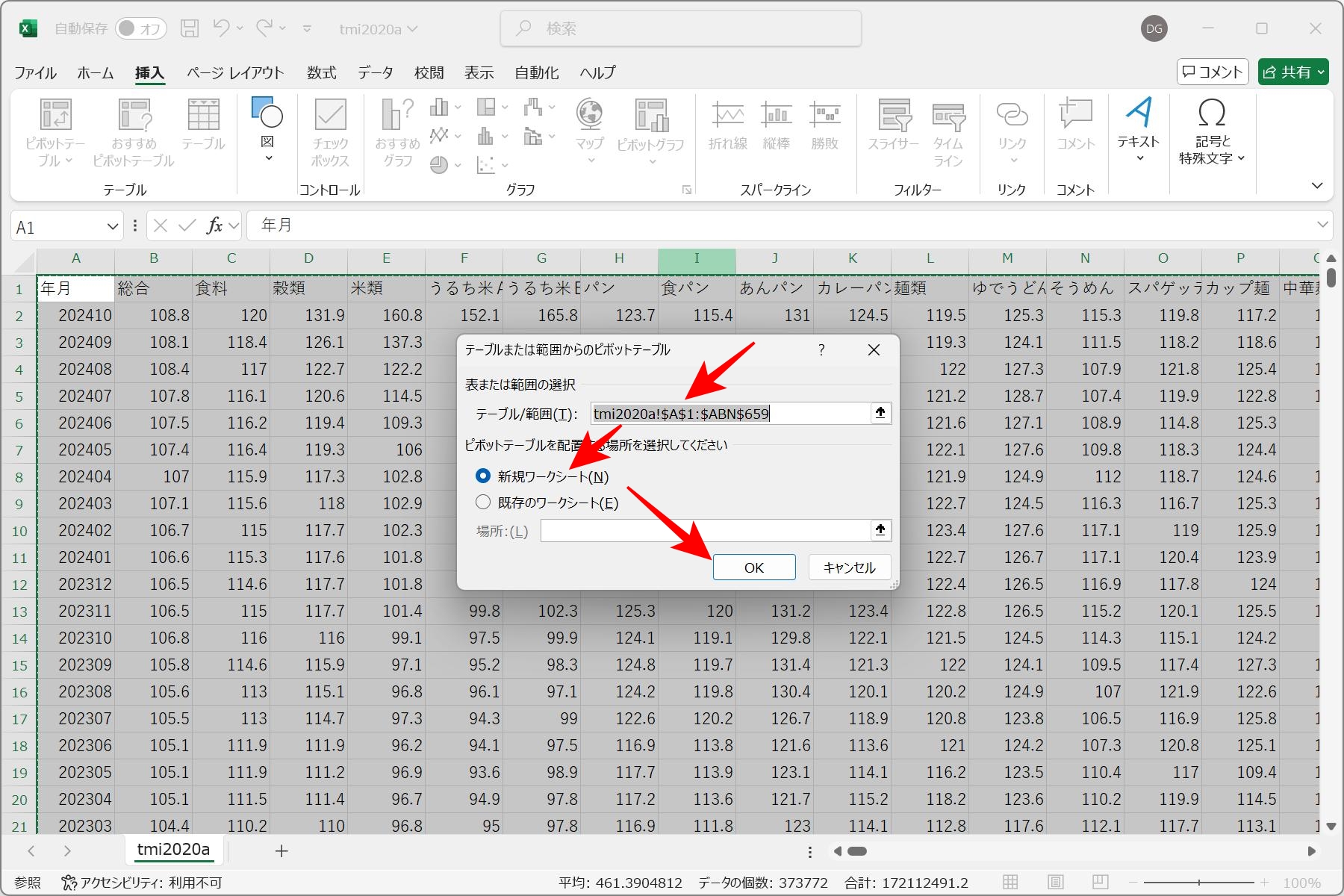The image size is (1344, 896).
Task: Click the account avatar DG
Action: coord(1154,28)
